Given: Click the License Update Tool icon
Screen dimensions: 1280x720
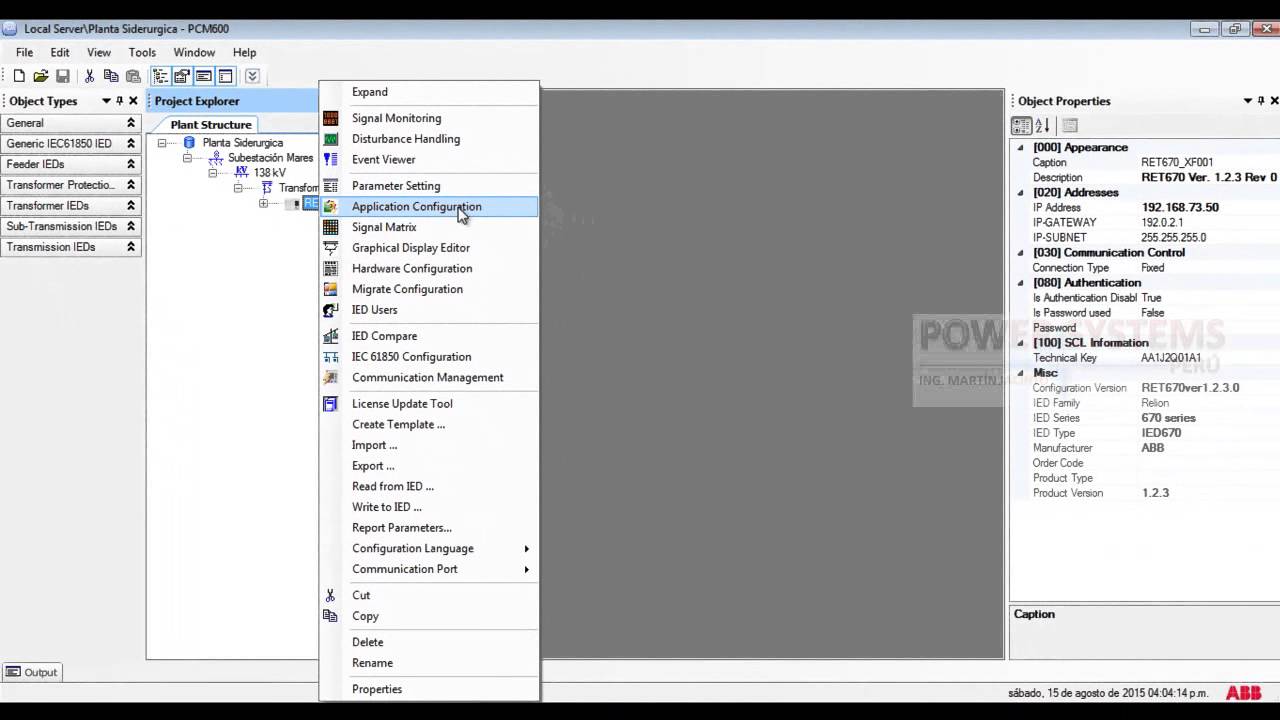Looking at the screenshot, I should tap(331, 404).
